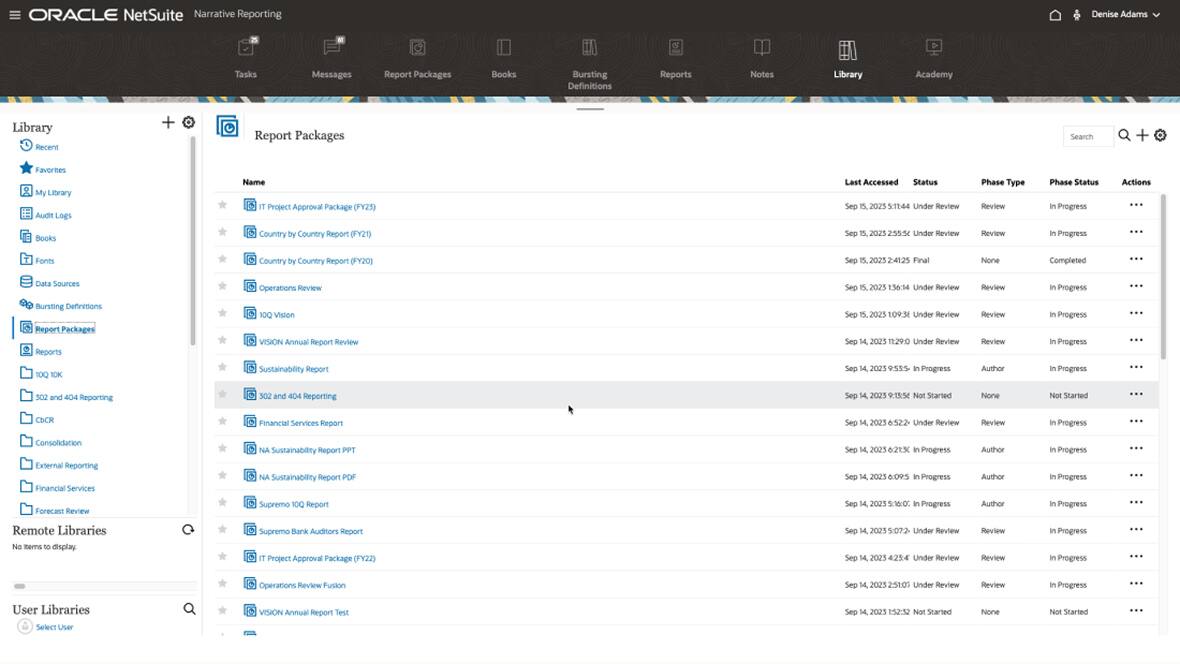Screen dimensions: 1180x664
Task: Open Actions menu for "Financial Services Report"
Action: 1136,422
